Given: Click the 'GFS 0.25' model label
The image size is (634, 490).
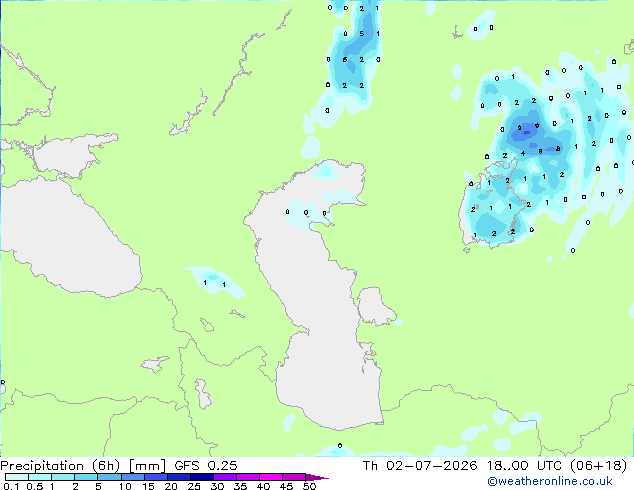Looking at the screenshot, I should [205, 466].
